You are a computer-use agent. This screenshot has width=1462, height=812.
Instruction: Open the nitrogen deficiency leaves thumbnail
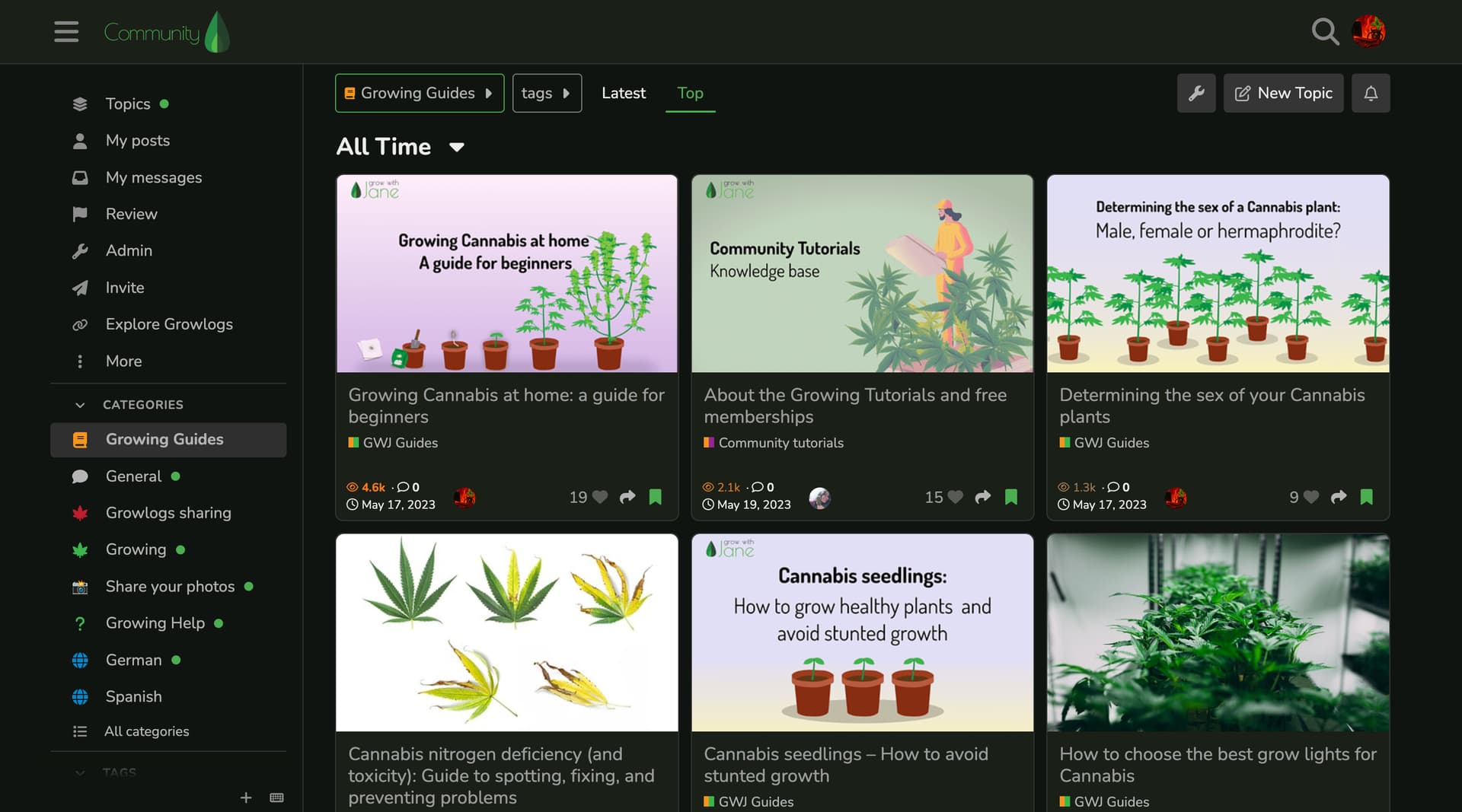click(x=506, y=632)
